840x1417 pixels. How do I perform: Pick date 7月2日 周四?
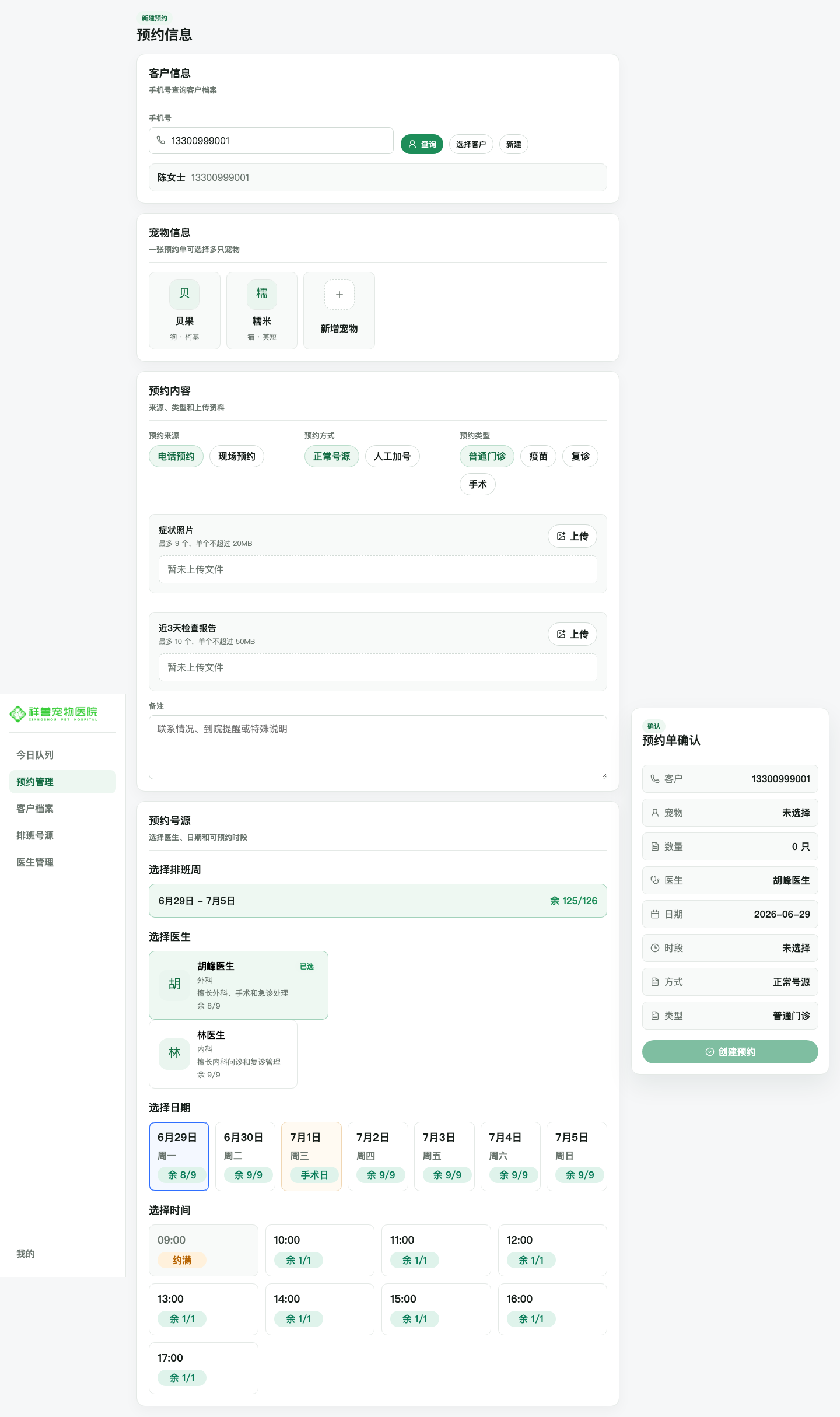378,1156
